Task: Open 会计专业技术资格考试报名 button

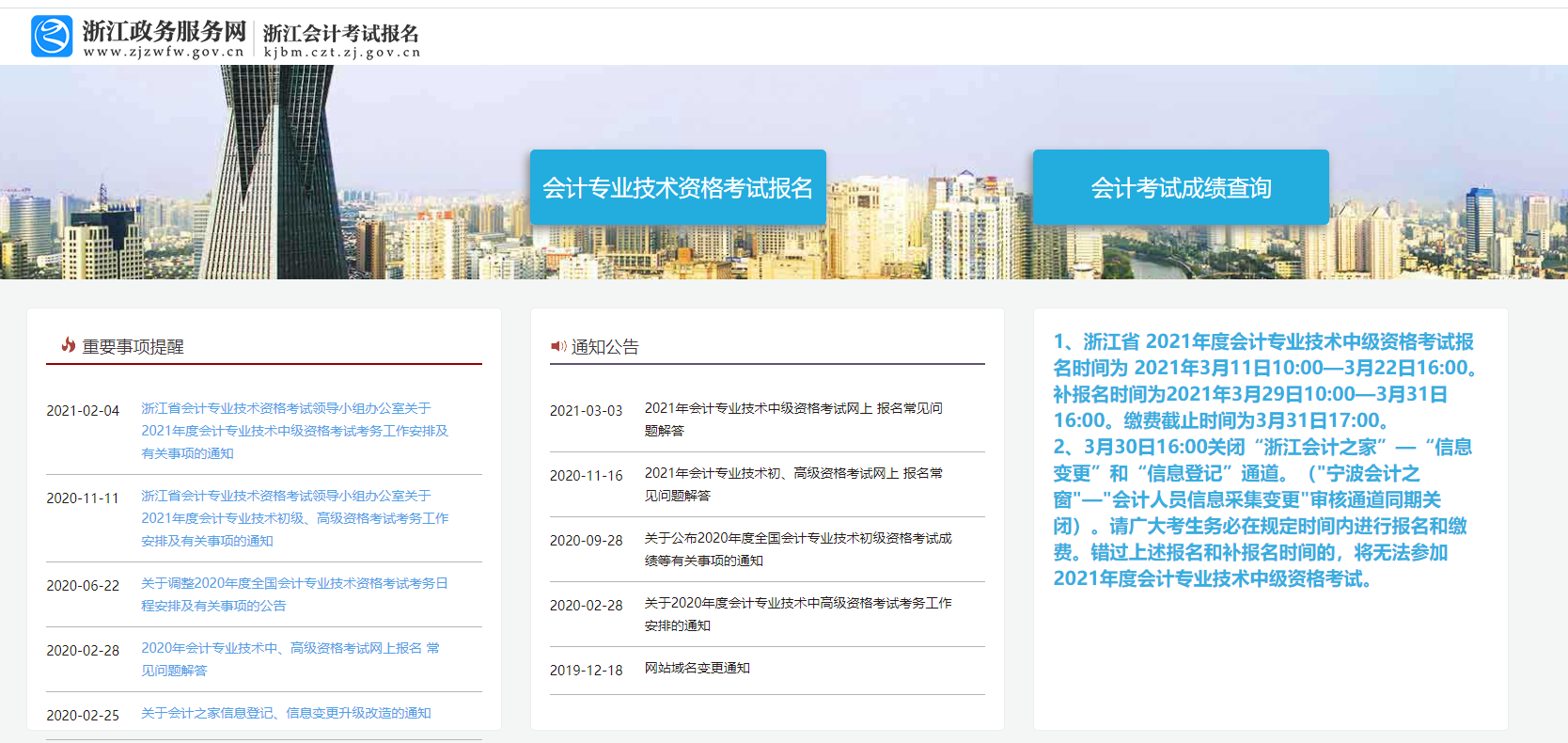Action: [678, 187]
